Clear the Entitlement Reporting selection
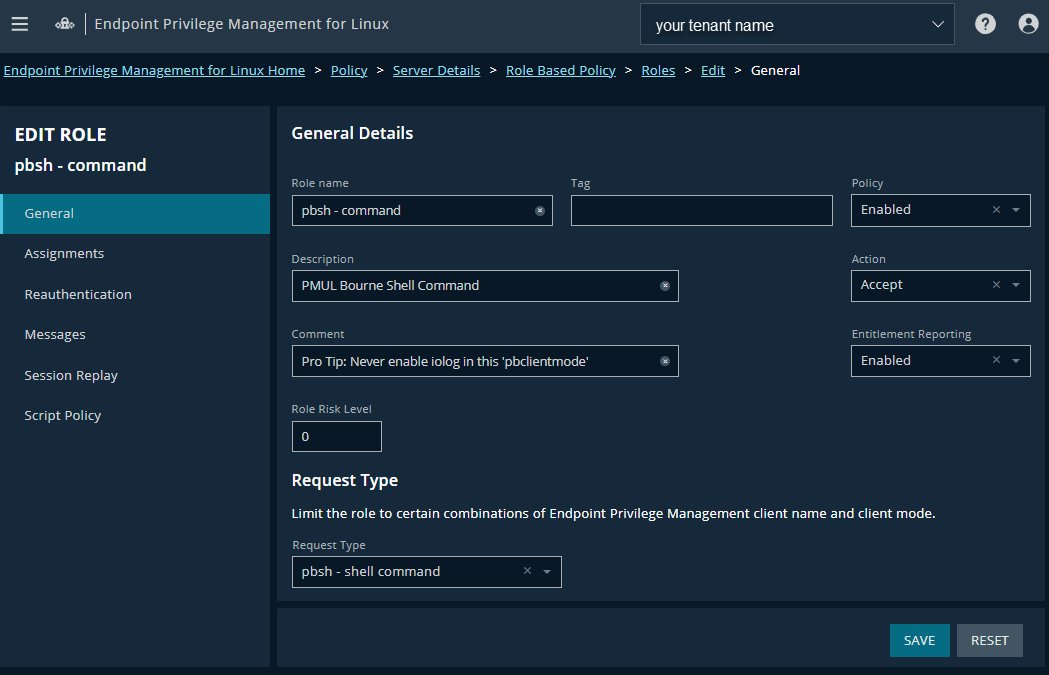 pos(996,360)
